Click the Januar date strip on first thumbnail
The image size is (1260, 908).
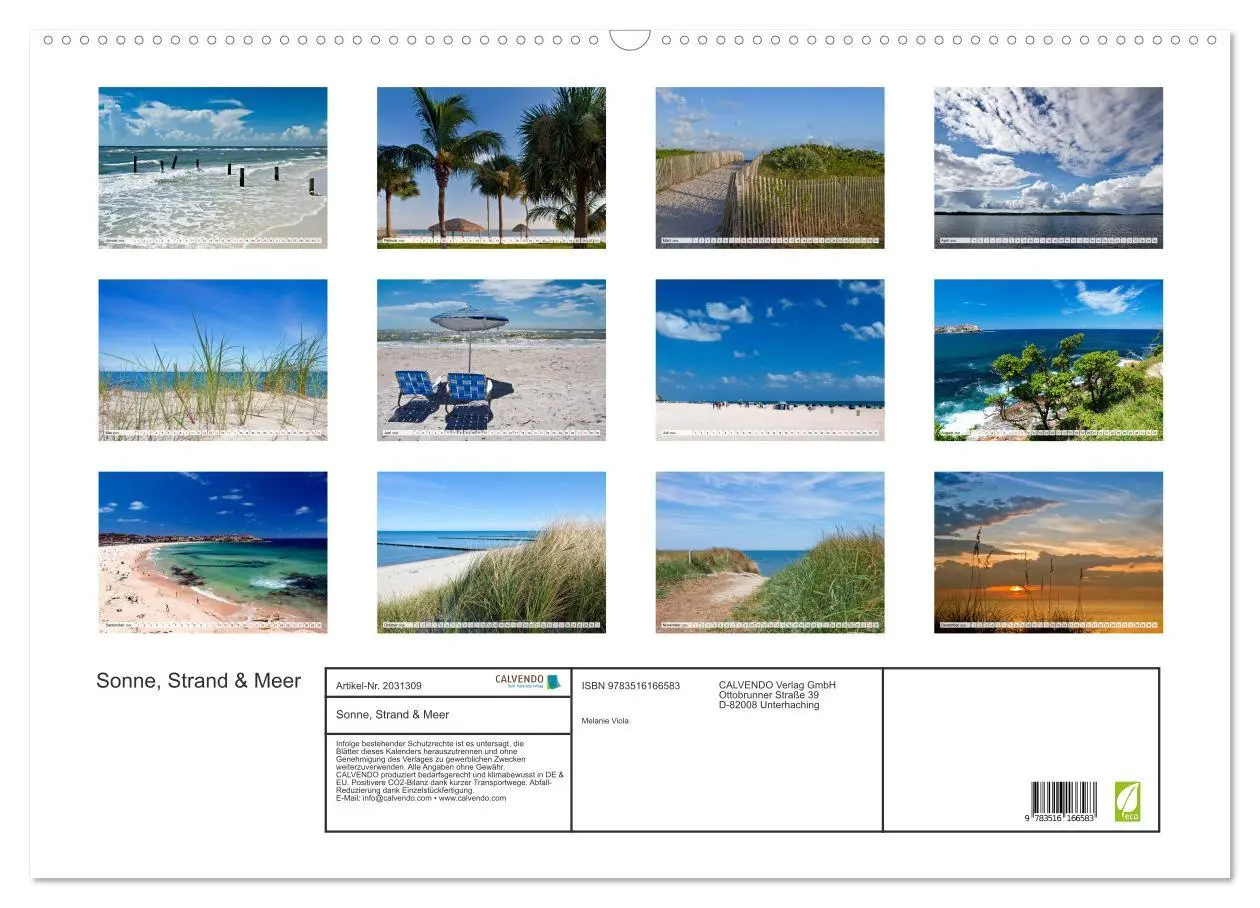tap(212, 240)
